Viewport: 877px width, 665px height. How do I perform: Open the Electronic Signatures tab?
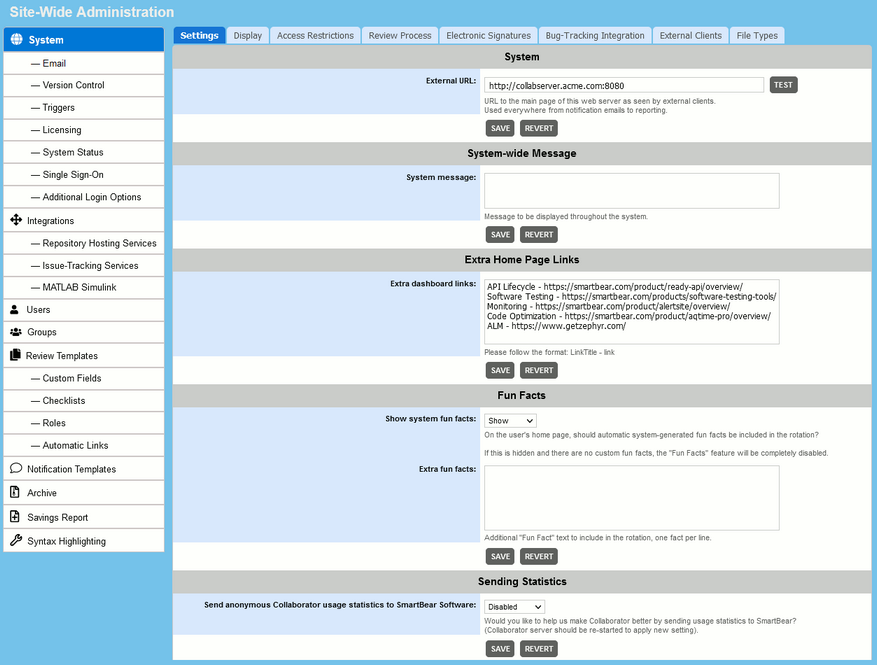[488, 35]
